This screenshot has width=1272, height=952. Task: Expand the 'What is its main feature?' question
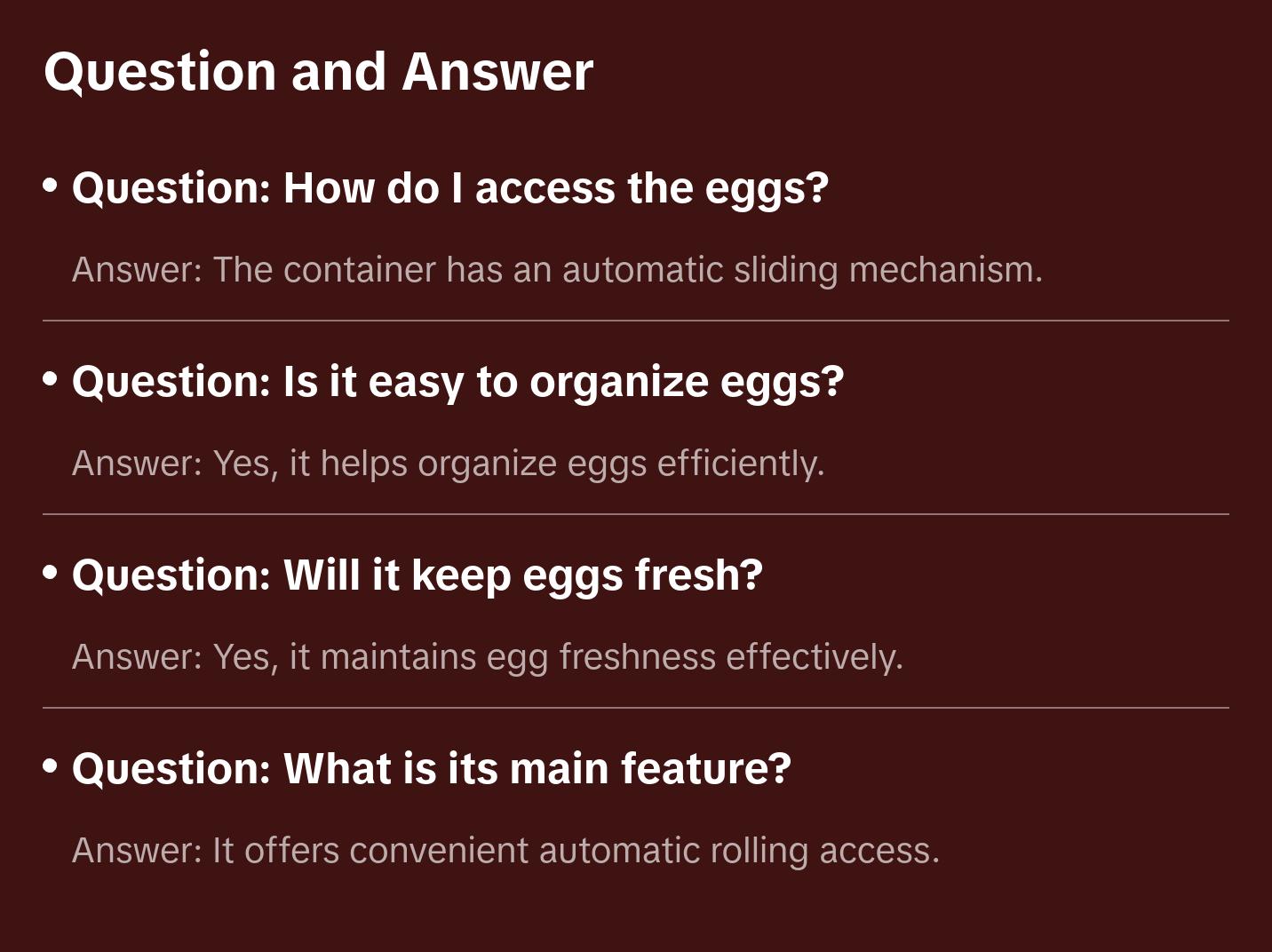pyautogui.click(x=431, y=769)
